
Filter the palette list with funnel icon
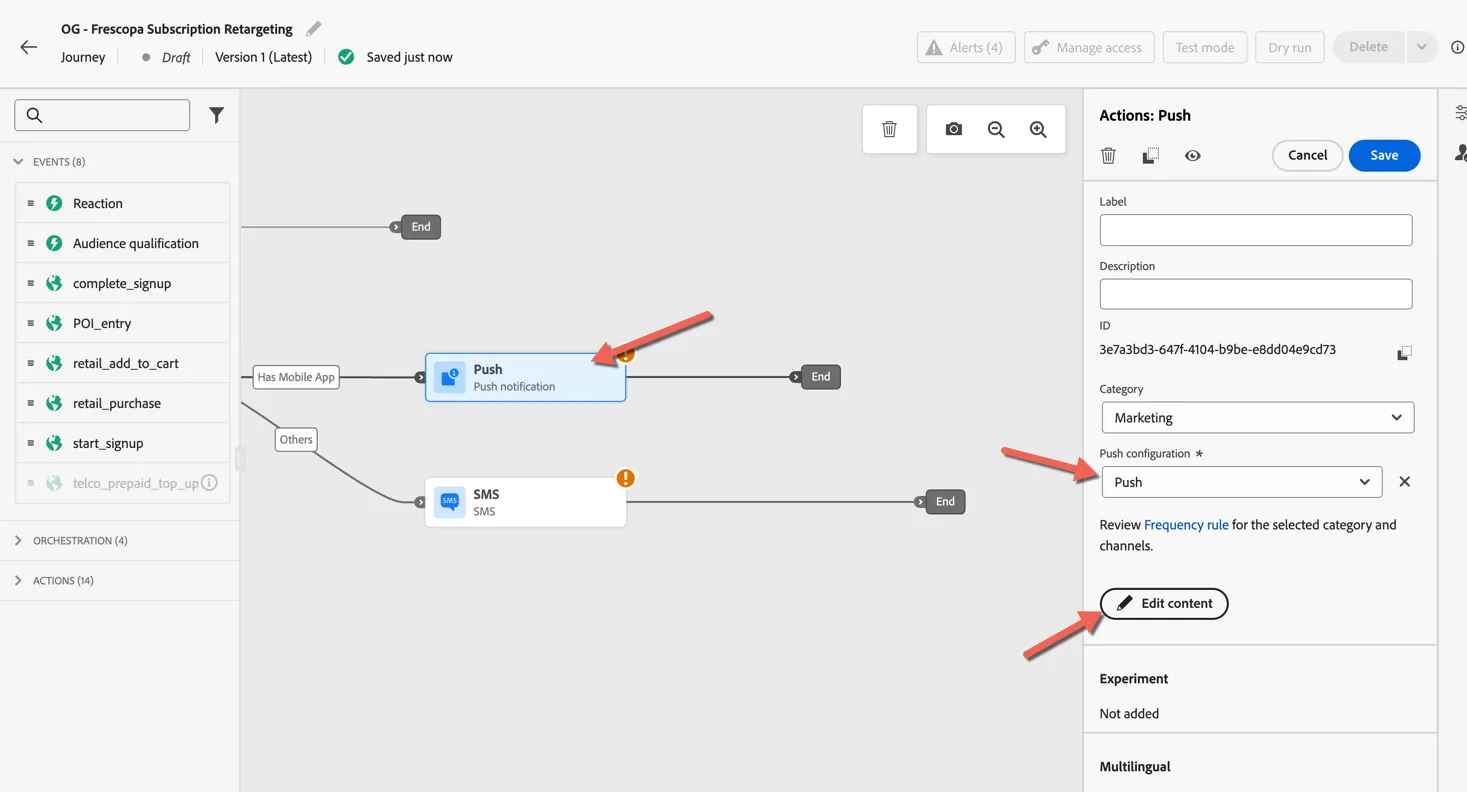point(216,115)
